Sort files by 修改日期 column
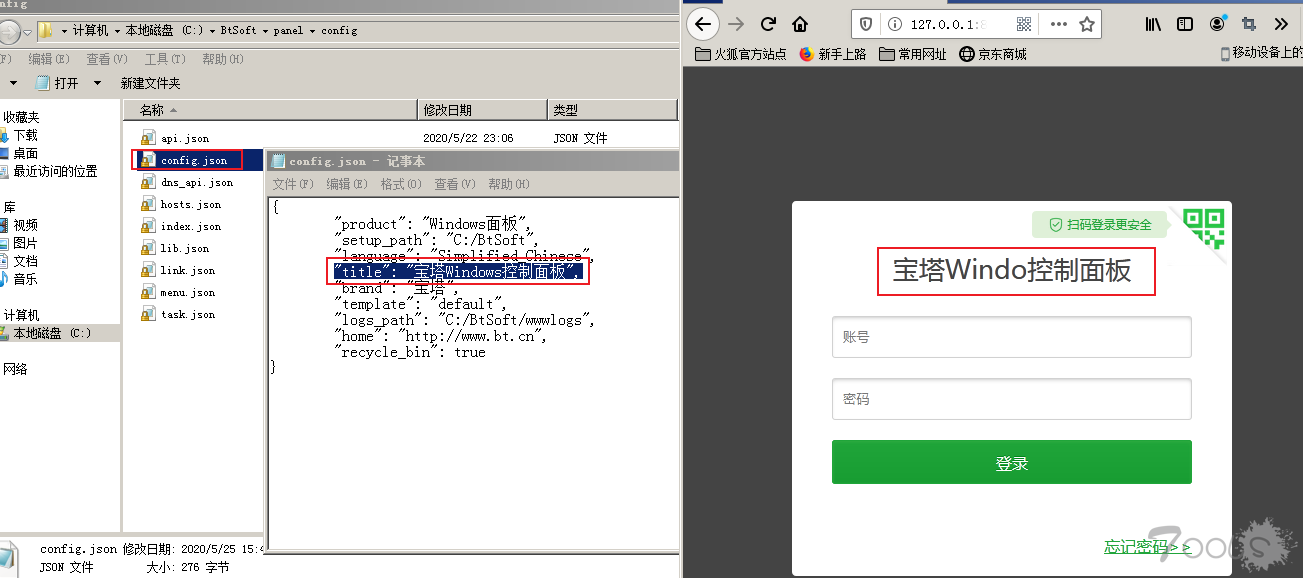 tap(482, 110)
